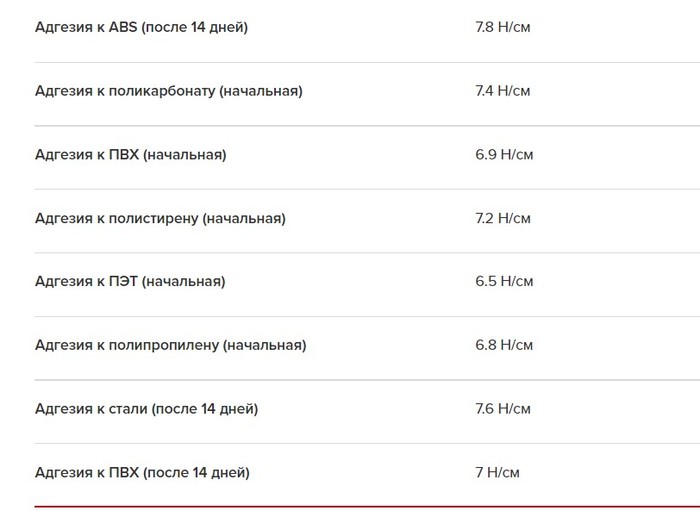The height and width of the screenshot is (517, 700).
Task: Click 'Адгезия к поликарбонату (начальная)' row label
Action: (x=168, y=91)
